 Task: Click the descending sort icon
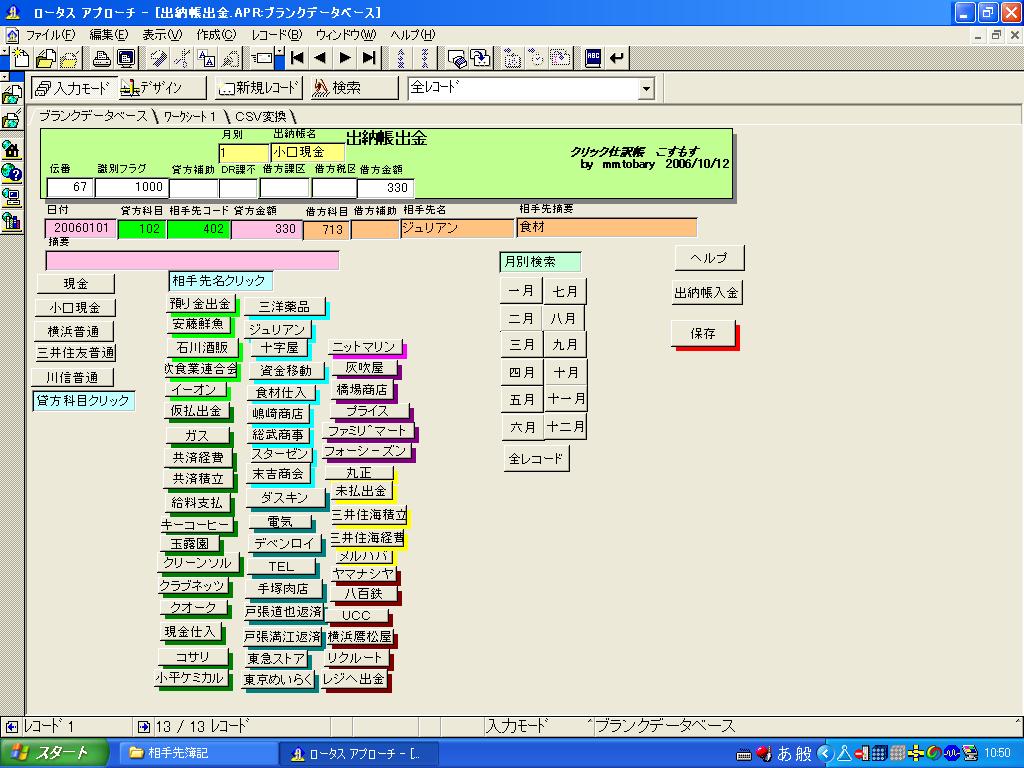click(x=424, y=58)
